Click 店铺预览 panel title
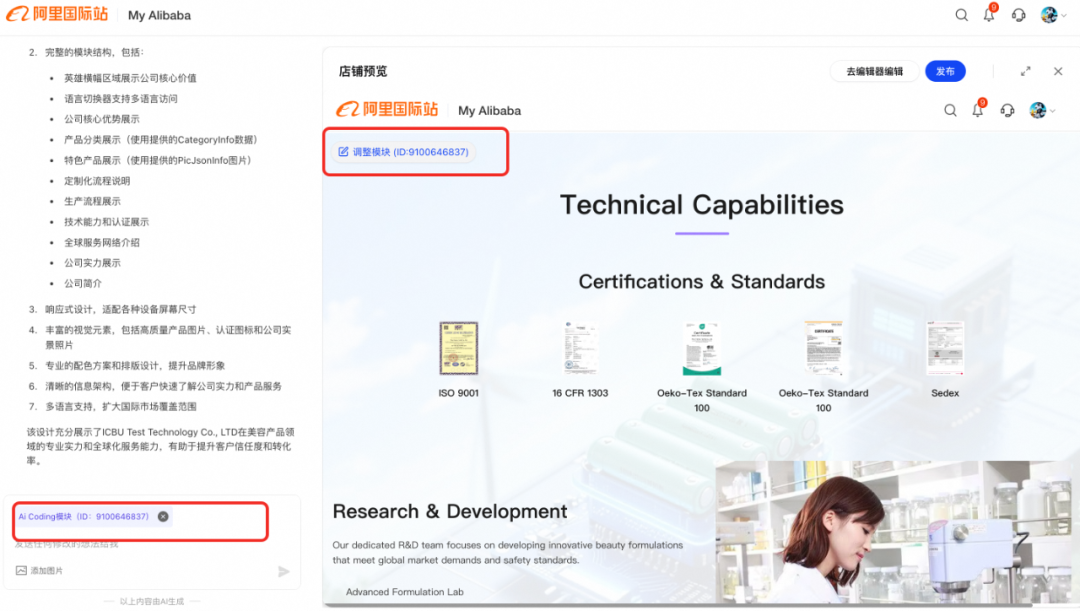The height and width of the screenshot is (611, 1080). 363,71
